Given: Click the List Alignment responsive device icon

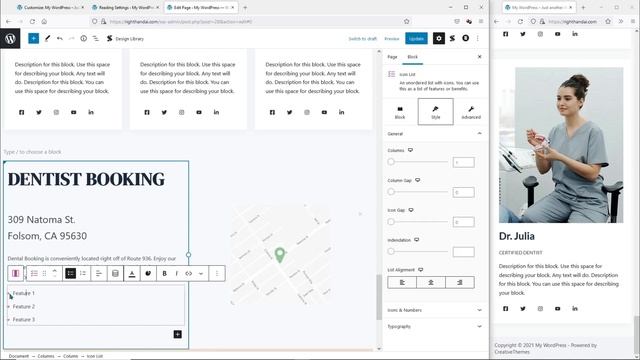Looking at the screenshot, I should pyautogui.click(x=421, y=270).
